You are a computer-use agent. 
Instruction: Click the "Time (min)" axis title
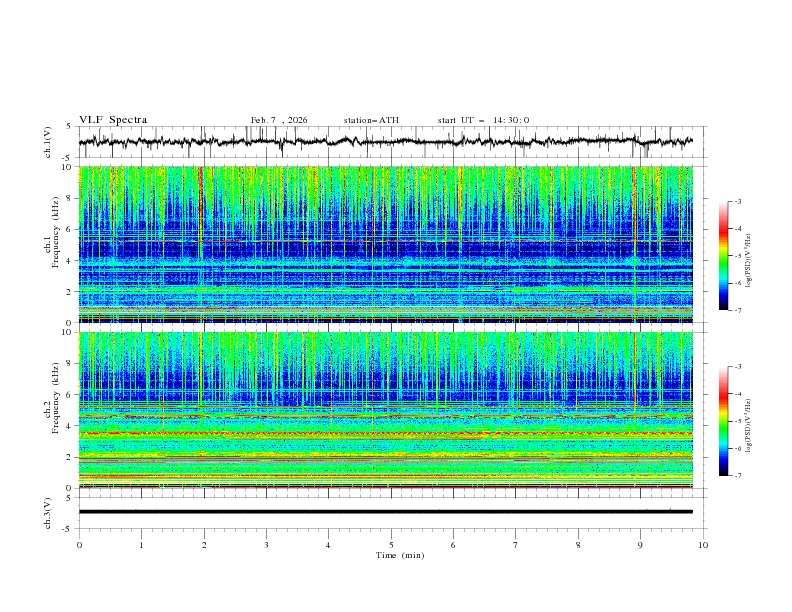pos(400,555)
